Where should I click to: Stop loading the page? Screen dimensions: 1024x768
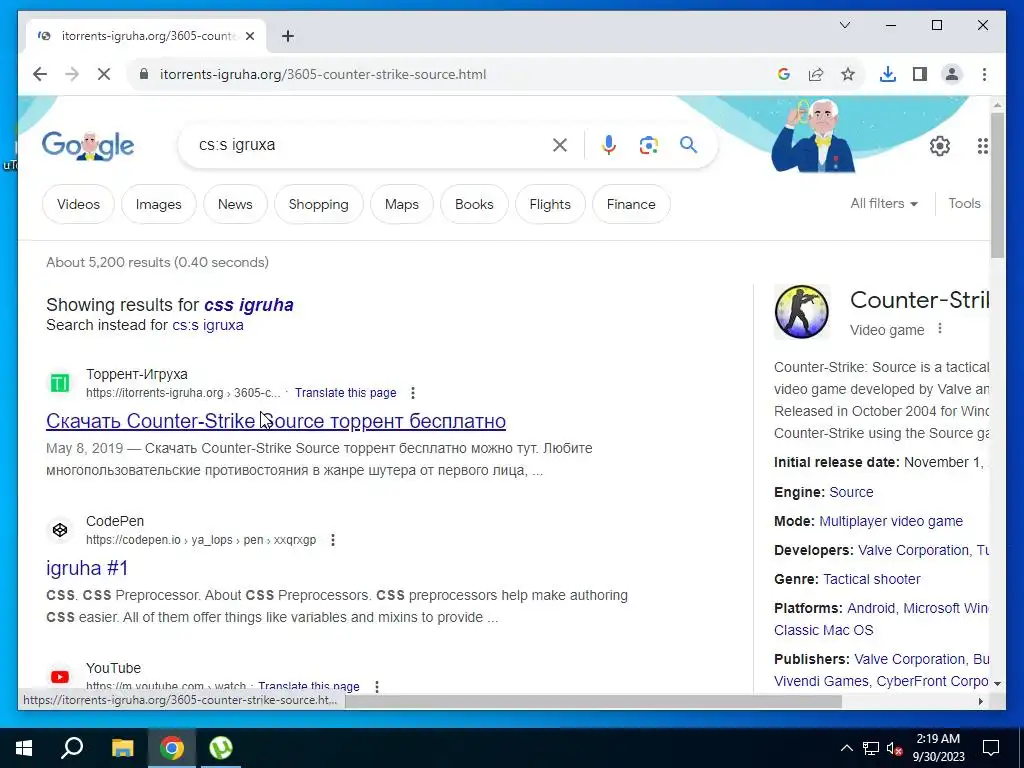click(104, 74)
